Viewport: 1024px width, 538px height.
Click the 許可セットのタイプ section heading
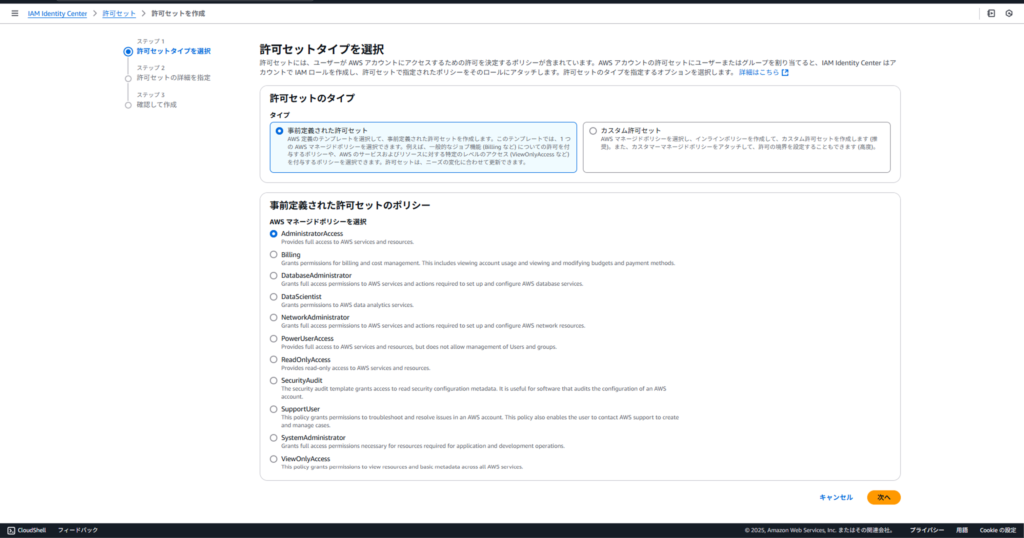(x=312, y=98)
